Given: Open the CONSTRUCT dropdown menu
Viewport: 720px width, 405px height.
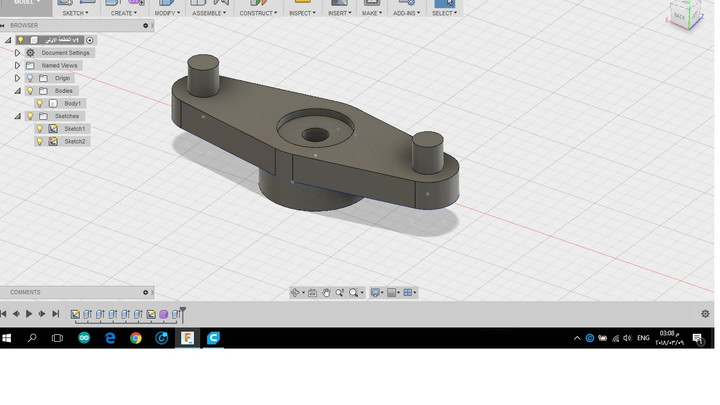Looking at the screenshot, I should pos(258,13).
